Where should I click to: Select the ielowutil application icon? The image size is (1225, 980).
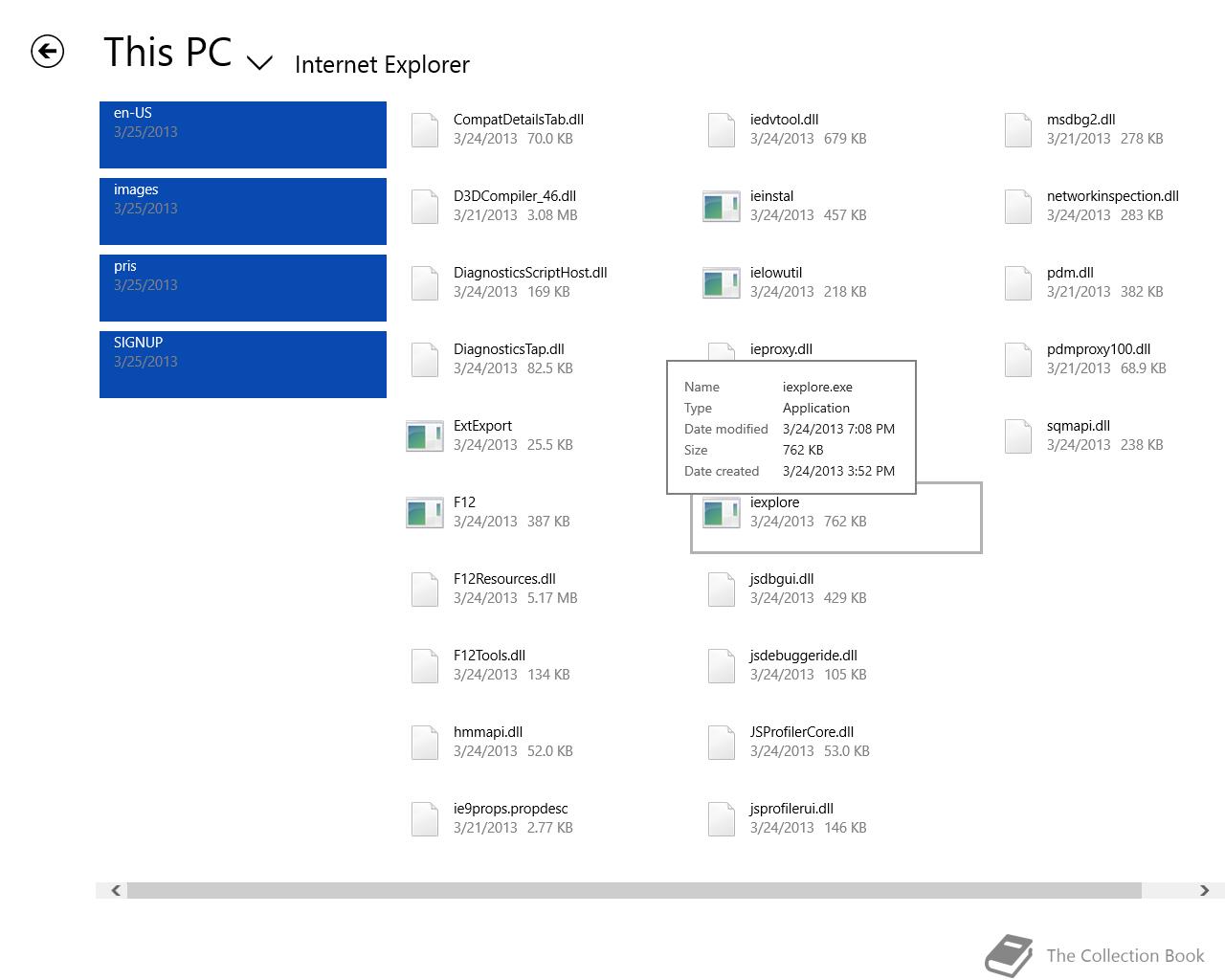pos(722,283)
